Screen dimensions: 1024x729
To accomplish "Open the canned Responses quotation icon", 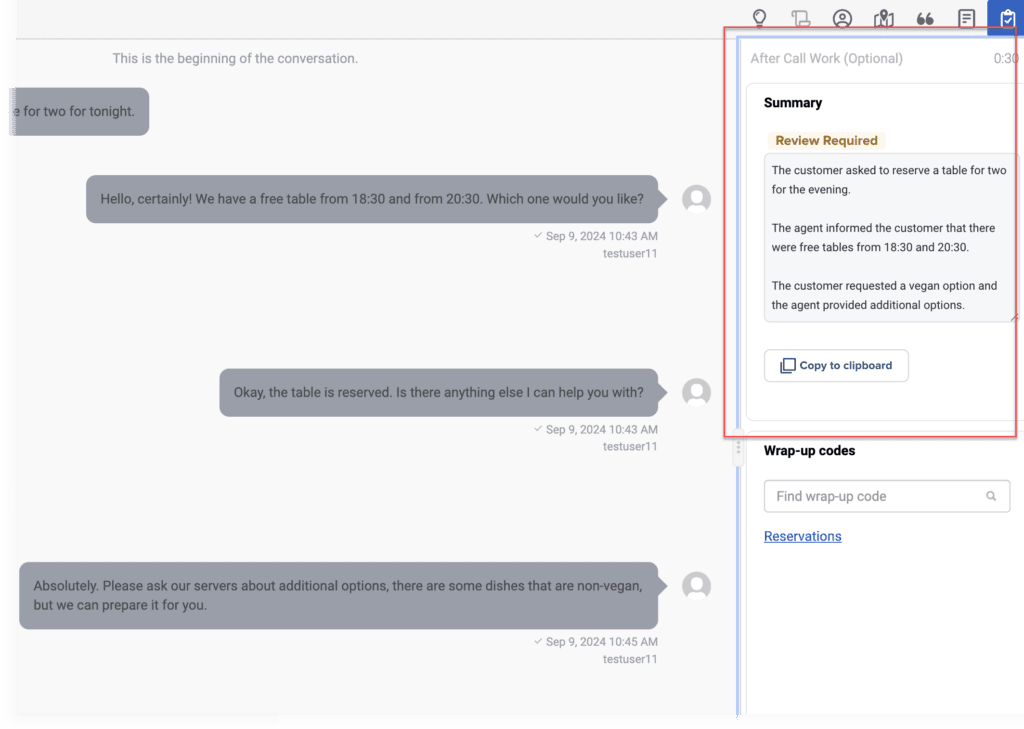I will coord(924,18).
